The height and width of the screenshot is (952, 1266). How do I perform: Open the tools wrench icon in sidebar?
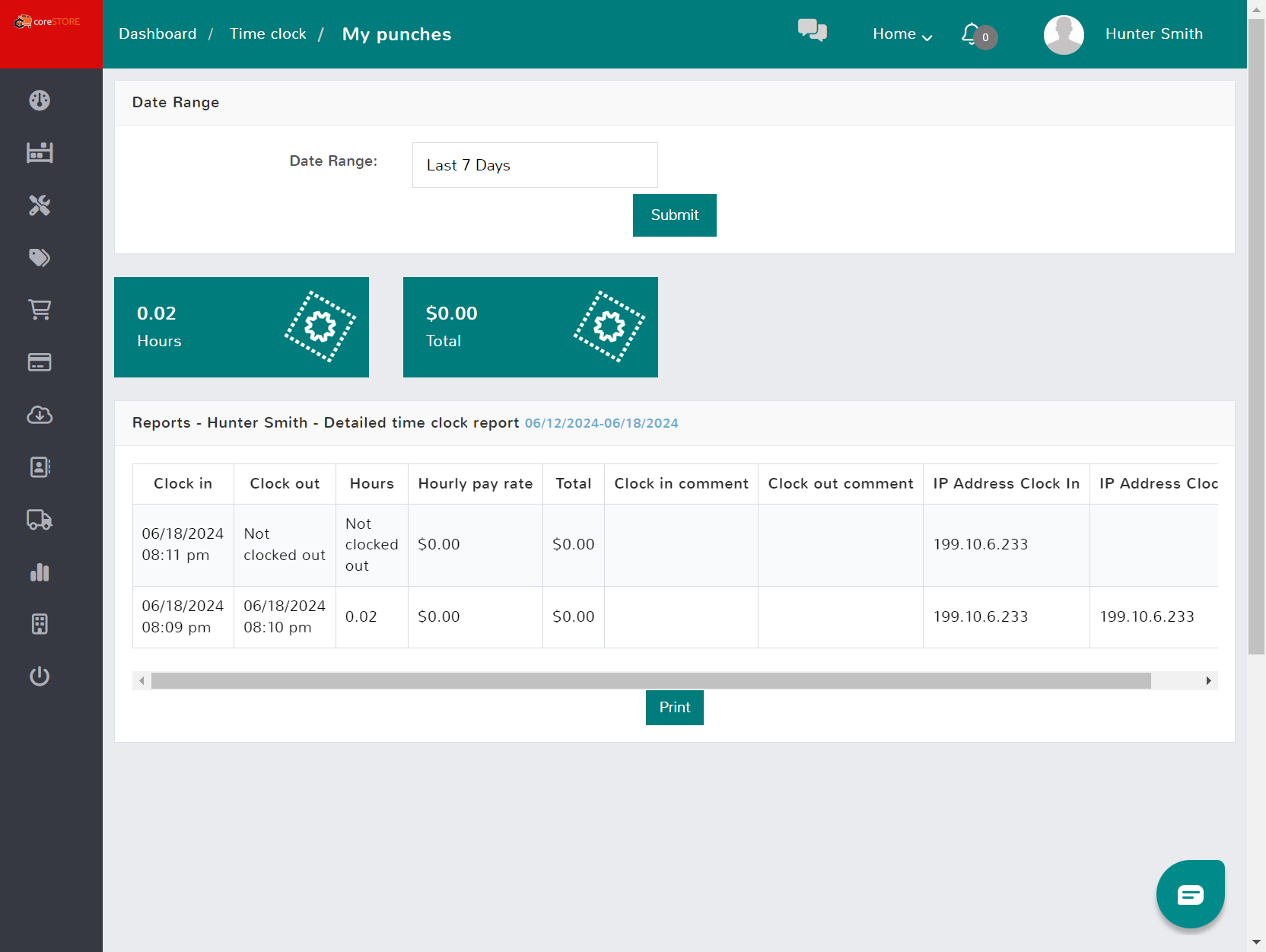[x=40, y=205]
